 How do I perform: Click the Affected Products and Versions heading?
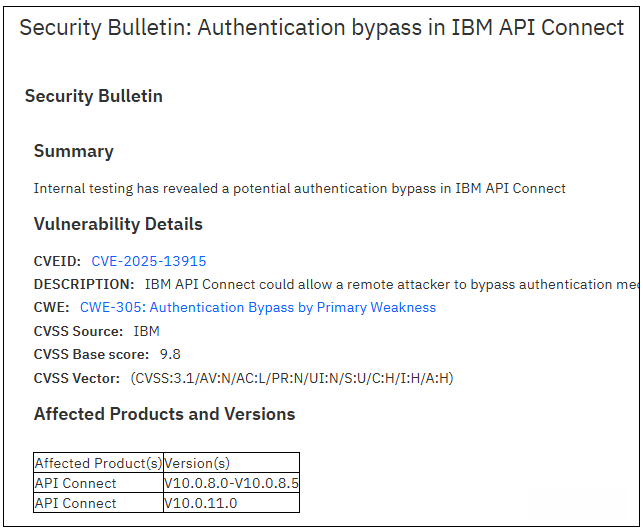point(165,414)
